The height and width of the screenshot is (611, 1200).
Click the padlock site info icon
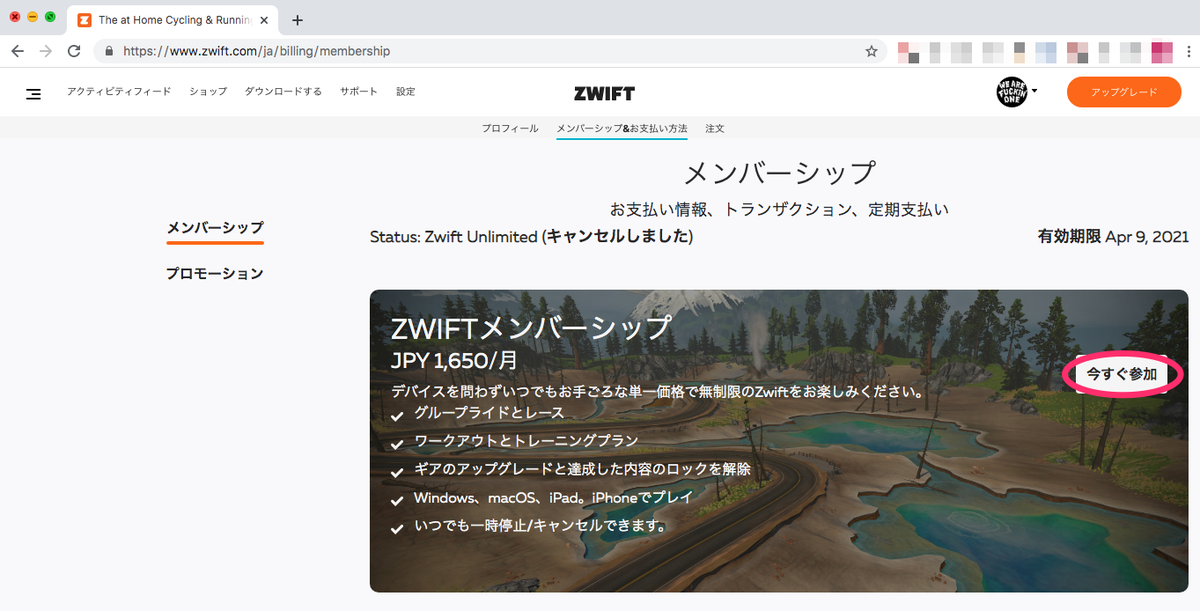108,51
